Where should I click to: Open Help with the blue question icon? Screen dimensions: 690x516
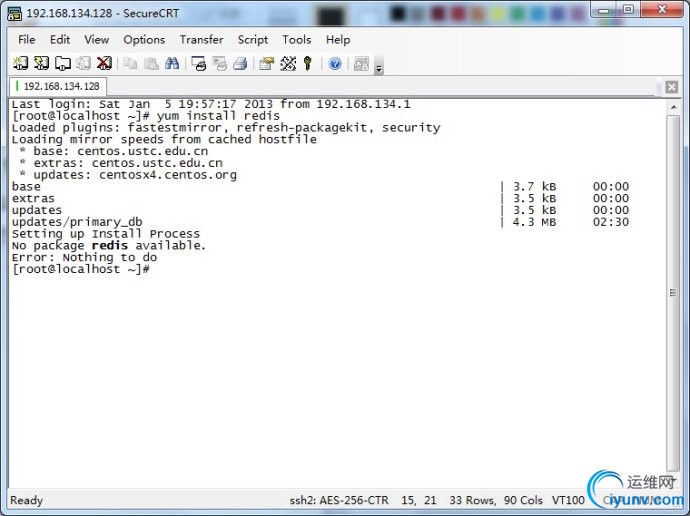point(335,64)
